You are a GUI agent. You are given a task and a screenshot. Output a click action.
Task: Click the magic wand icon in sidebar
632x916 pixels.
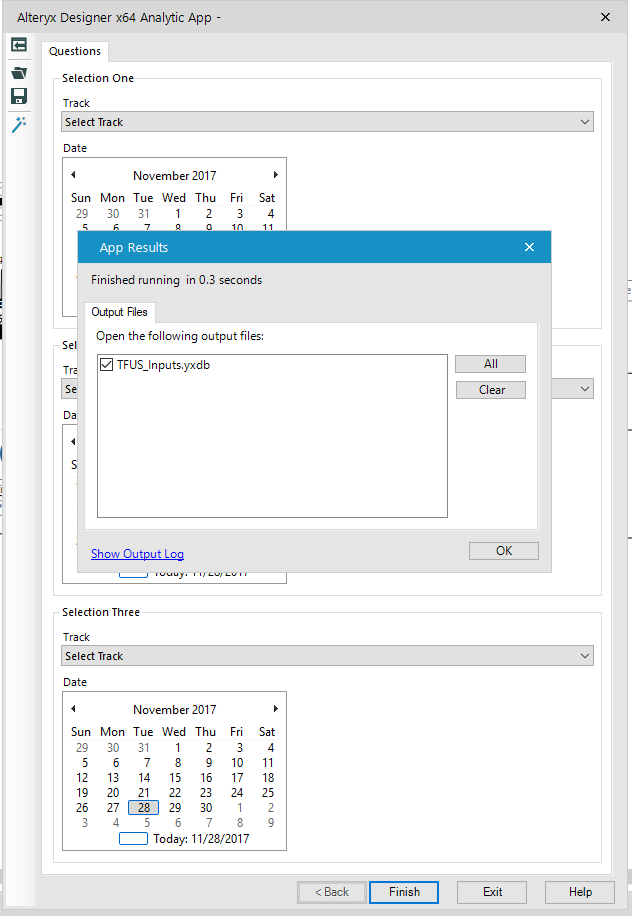coord(19,124)
